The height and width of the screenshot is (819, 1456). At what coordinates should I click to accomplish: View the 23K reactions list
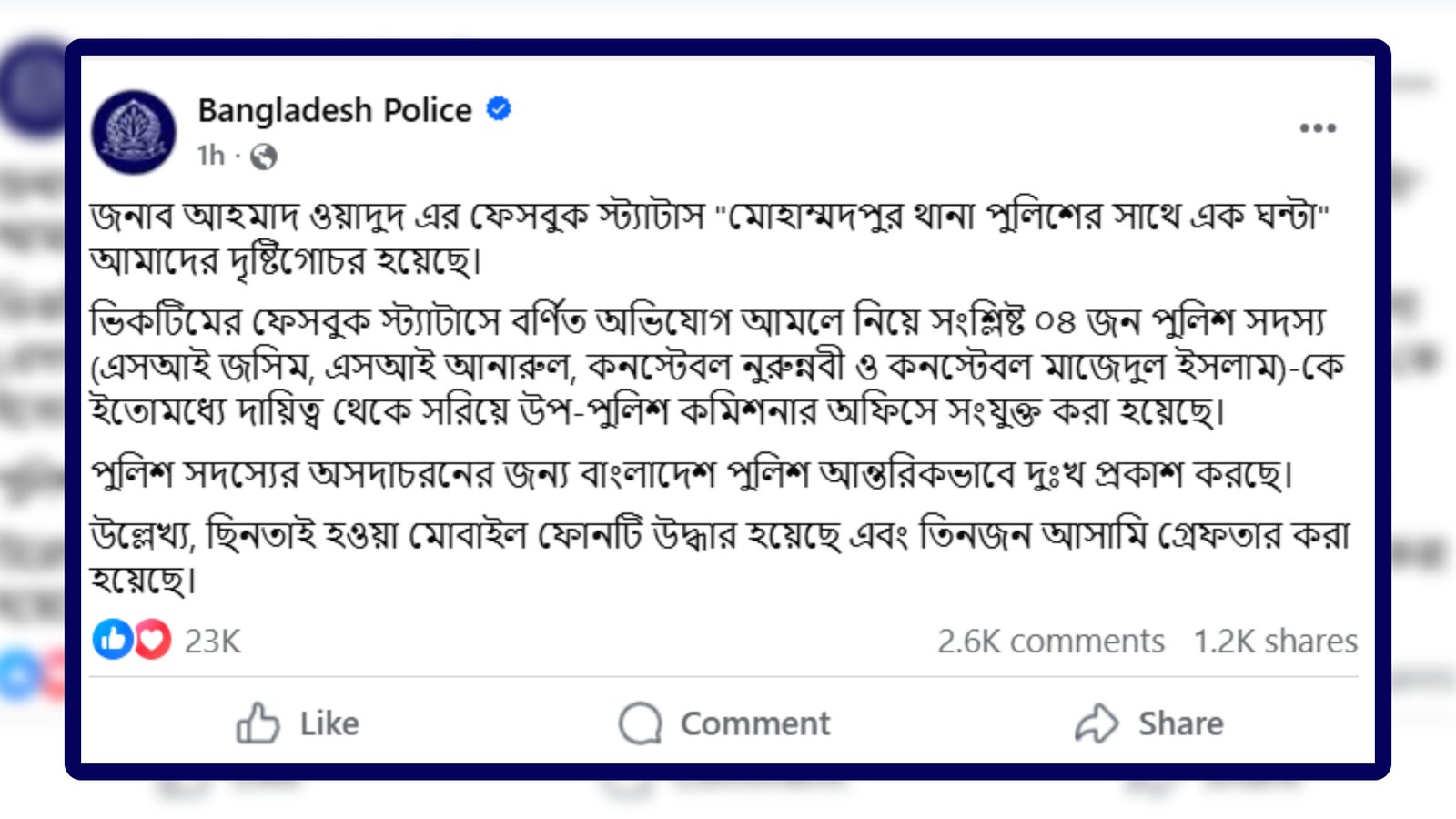click(212, 642)
